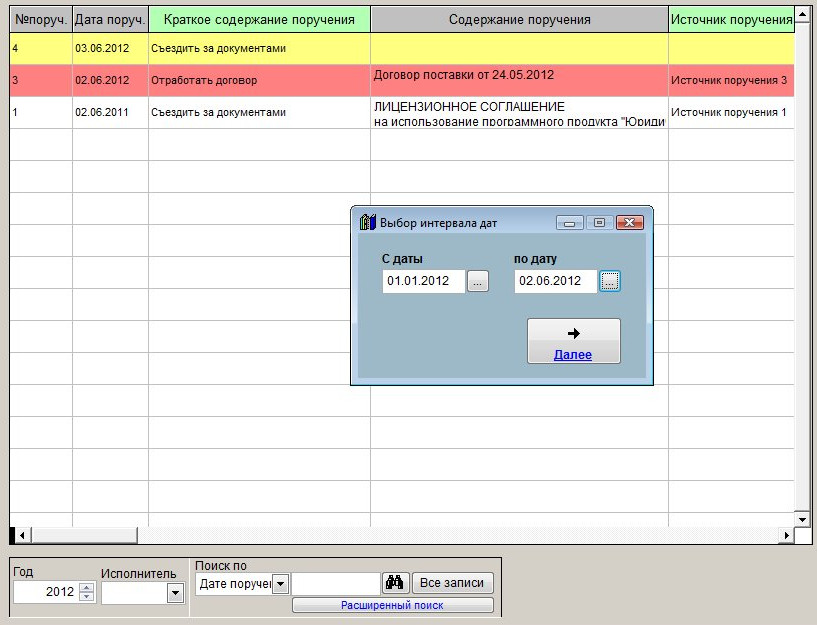Open calendar picker for 'по дату' field
Screen dimensions: 817x625
pyautogui.click(x=610, y=282)
